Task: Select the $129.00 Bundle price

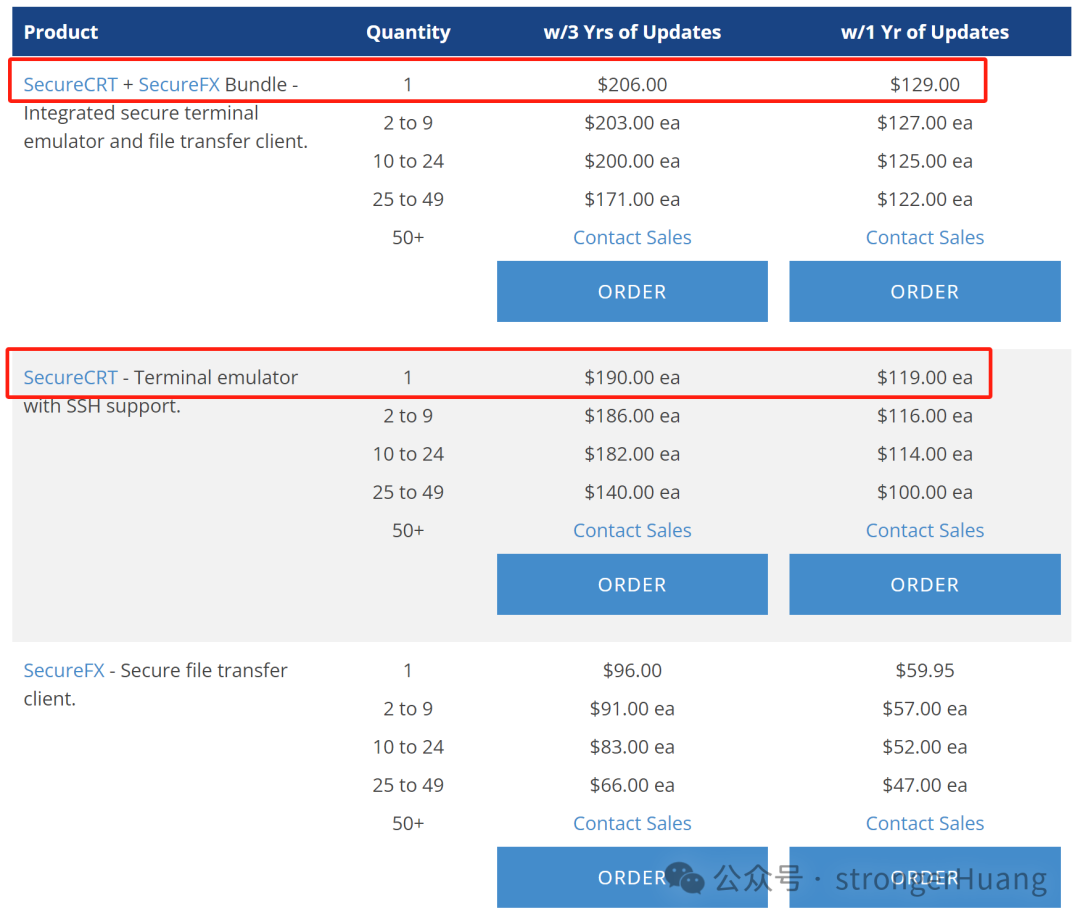Action: click(925, 85)
